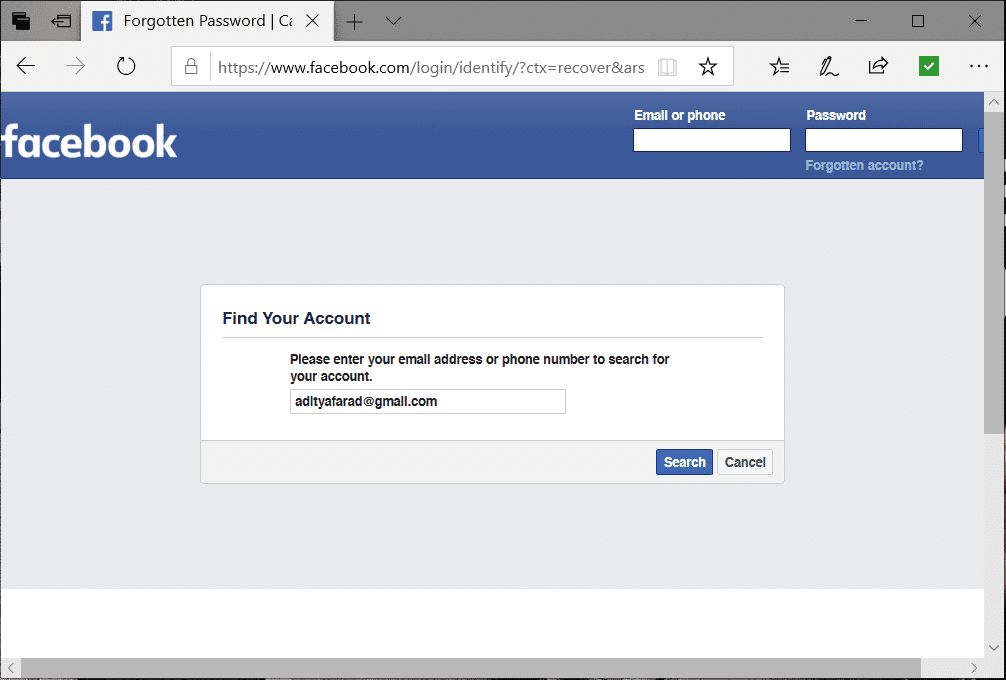Click the Share page icon
This screenshot has width=1006, height=680.
878,67
